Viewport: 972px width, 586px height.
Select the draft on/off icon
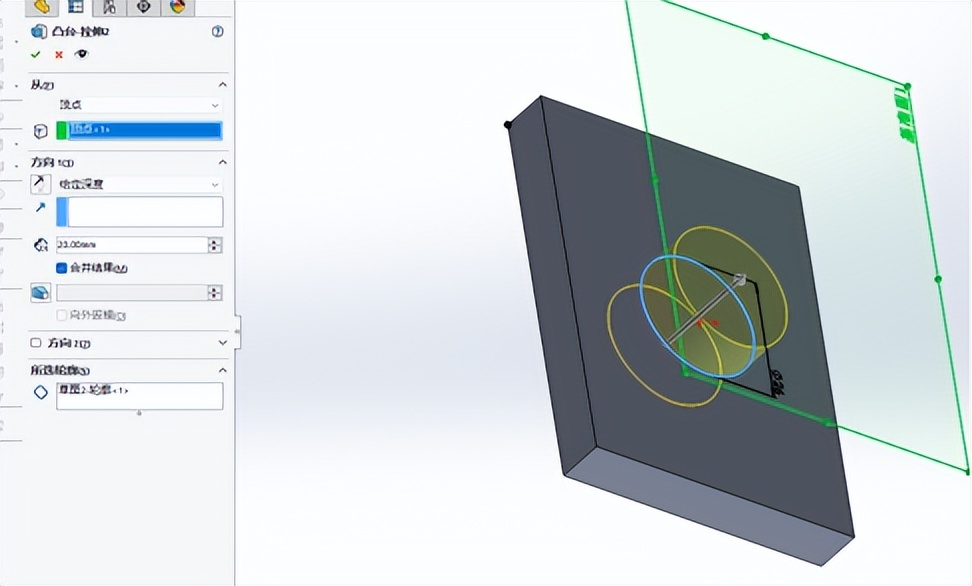43,291
